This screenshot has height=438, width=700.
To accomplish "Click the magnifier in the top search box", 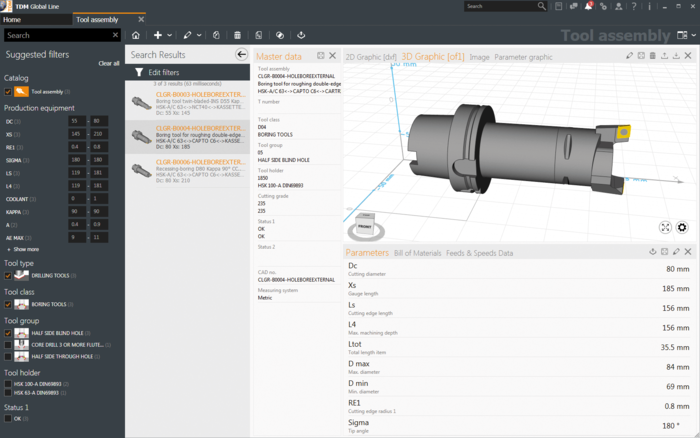I will (542, 6).
